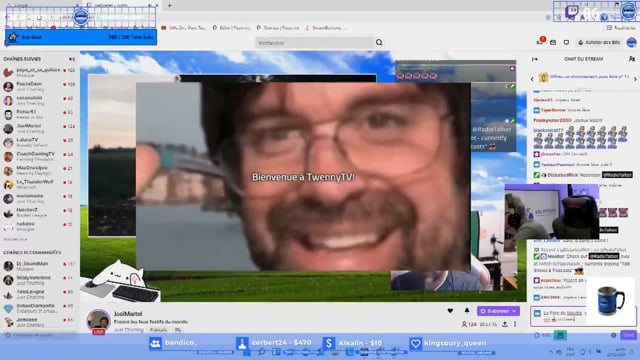This screenshot has width=640, height=360.
Task: Send the chat message with Chat button
Action: click(628, 335)
